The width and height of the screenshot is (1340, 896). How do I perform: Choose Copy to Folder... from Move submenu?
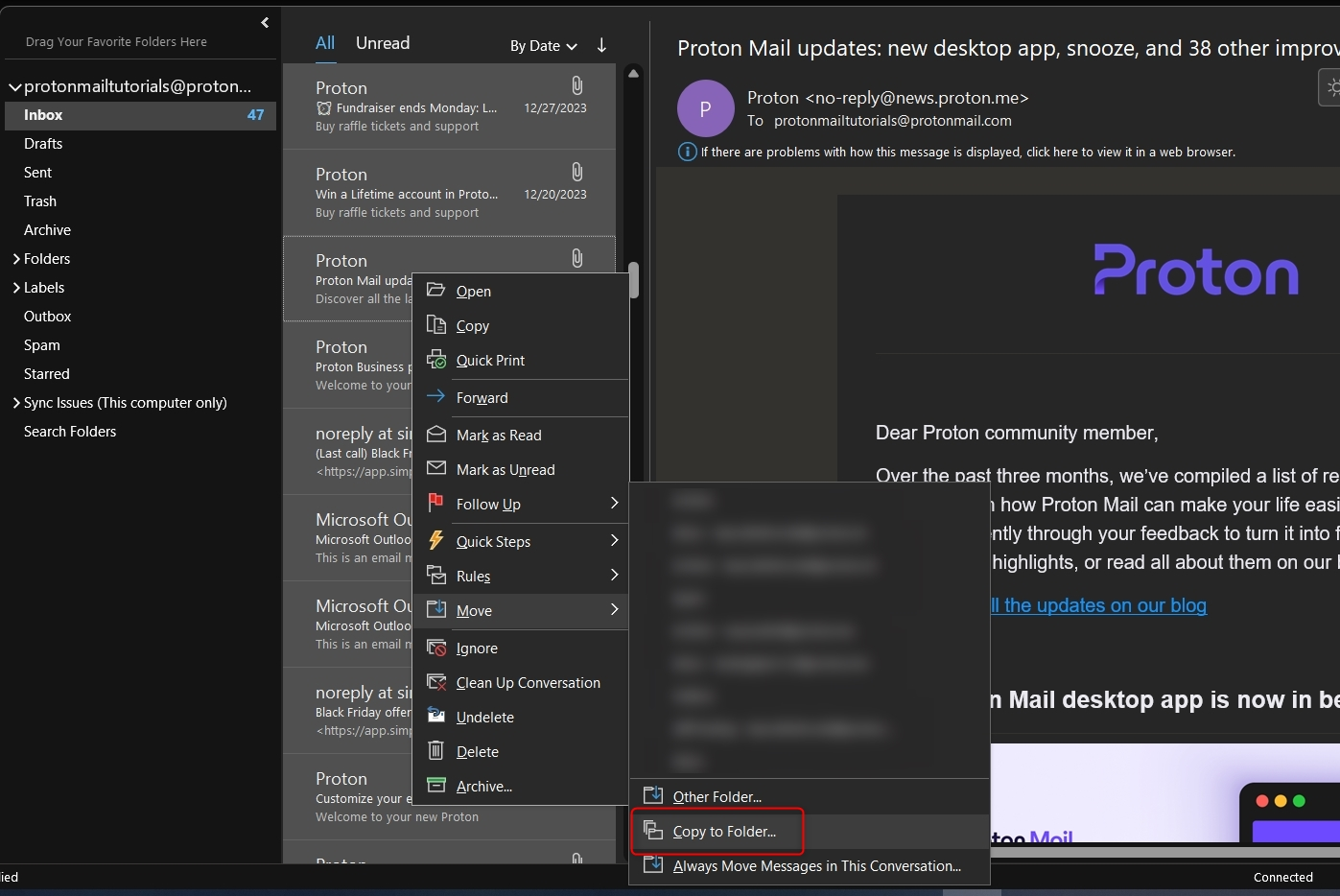click(810, 831)
